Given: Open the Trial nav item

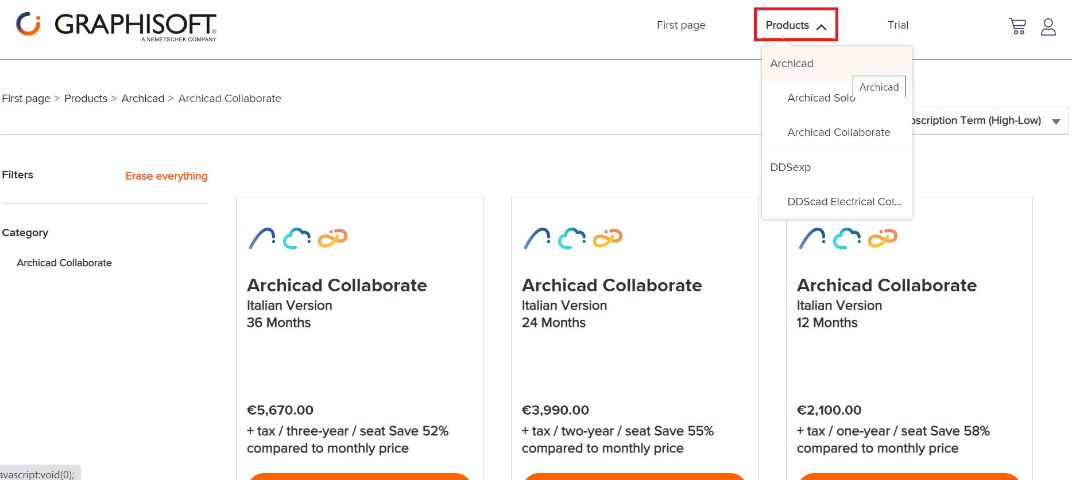Looking at the screenshot, I should 898,25.
